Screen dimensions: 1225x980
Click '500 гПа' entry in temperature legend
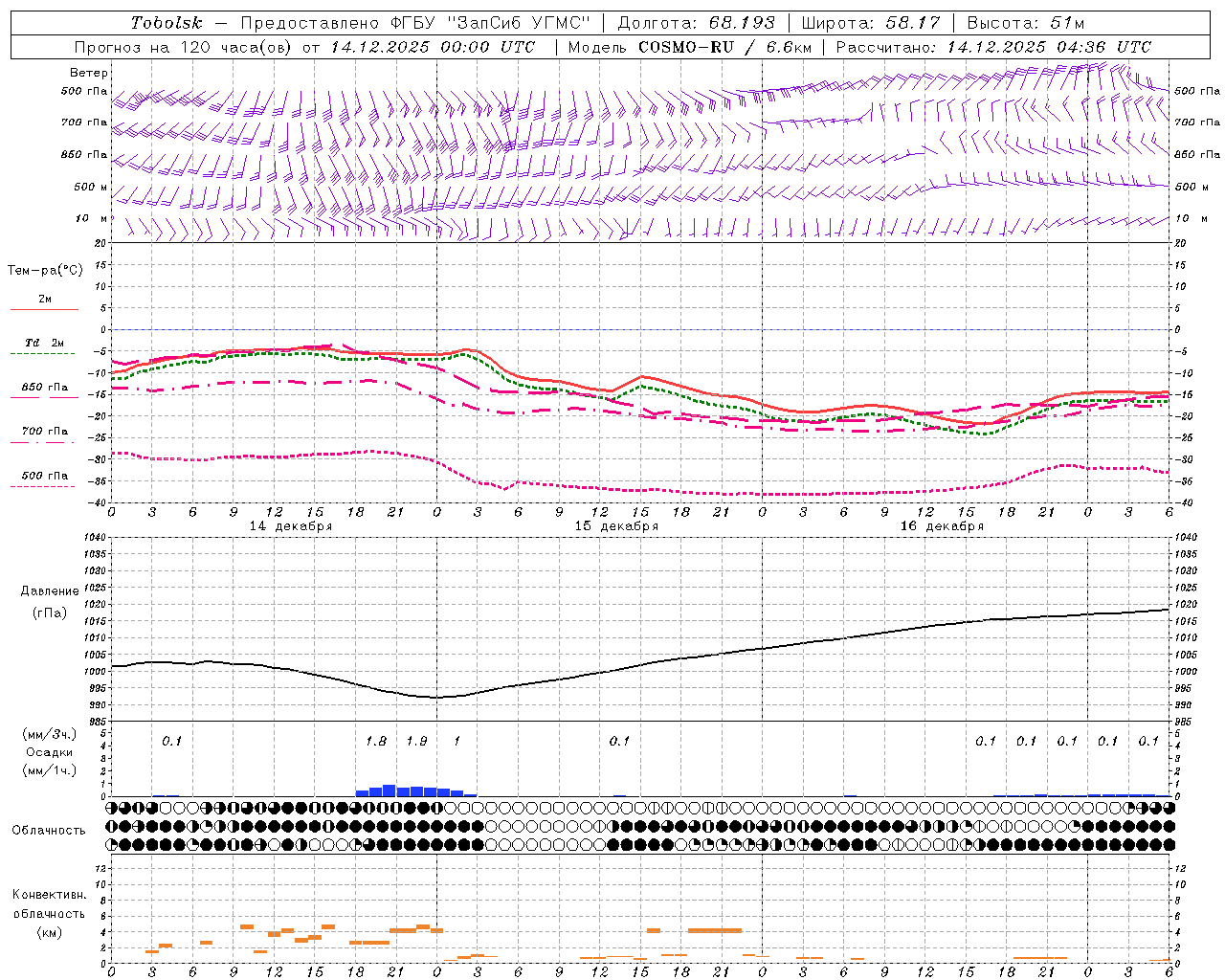pos(45,476)
